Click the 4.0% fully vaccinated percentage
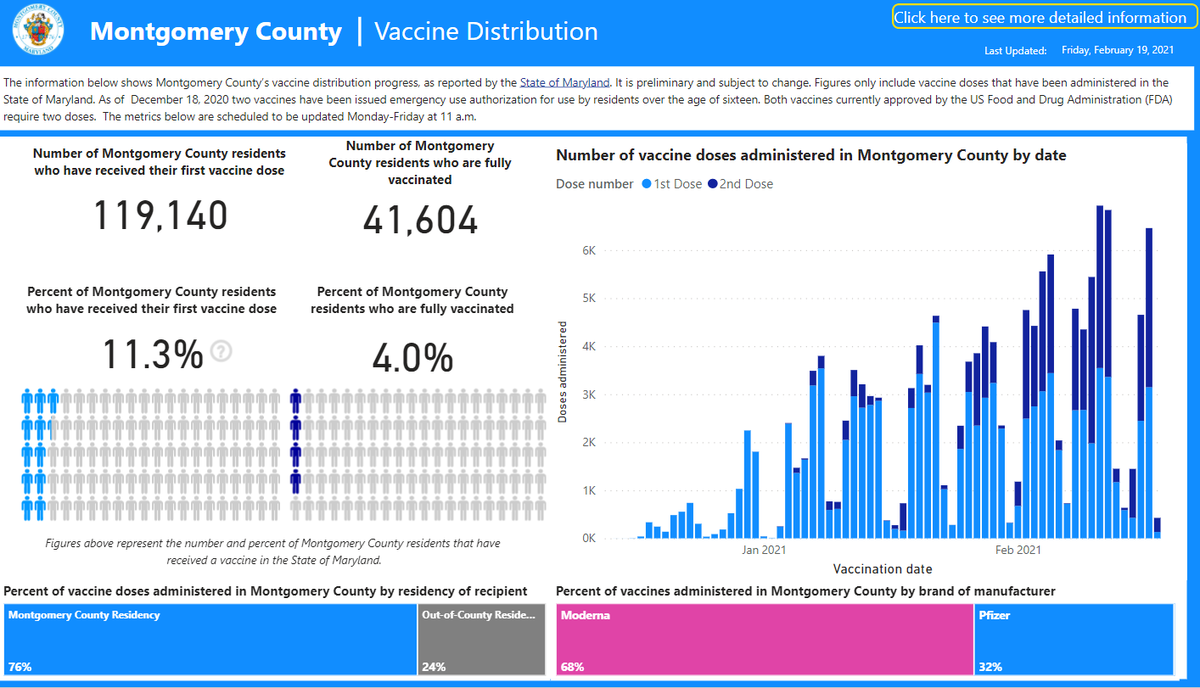Screen dimensions: 1200x688 (412, 358)
